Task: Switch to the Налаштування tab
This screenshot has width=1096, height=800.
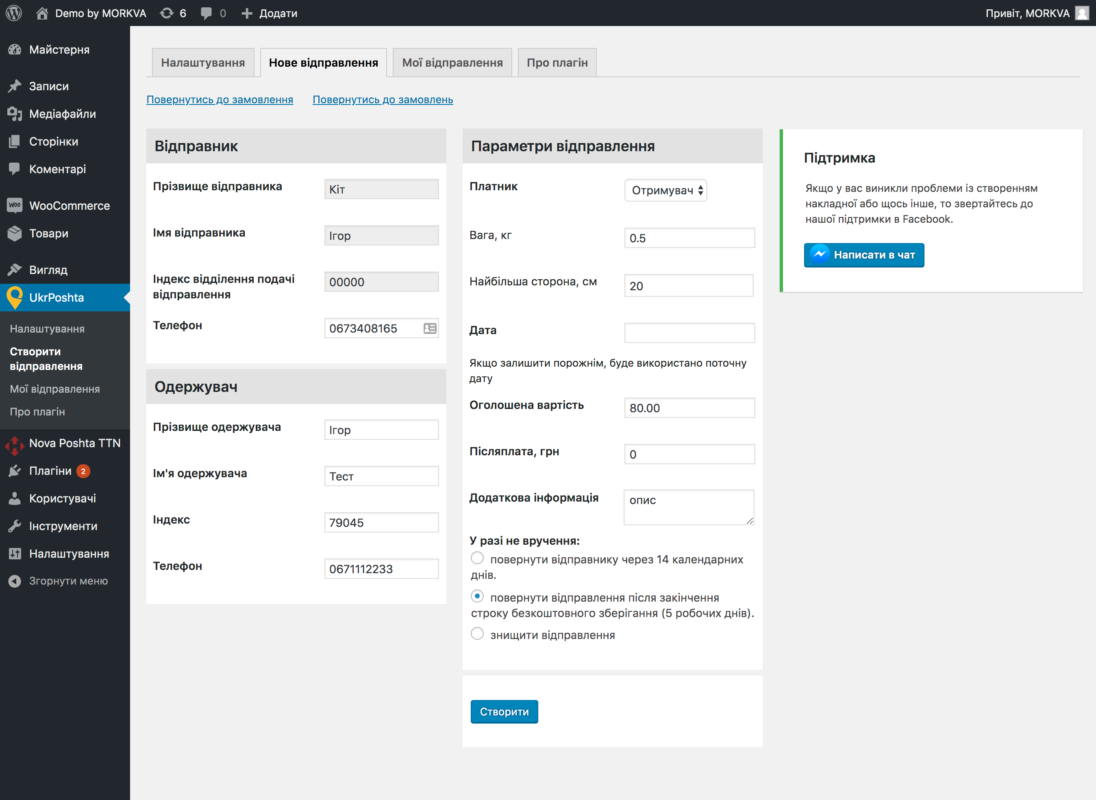Action: [x=203, y=62]
